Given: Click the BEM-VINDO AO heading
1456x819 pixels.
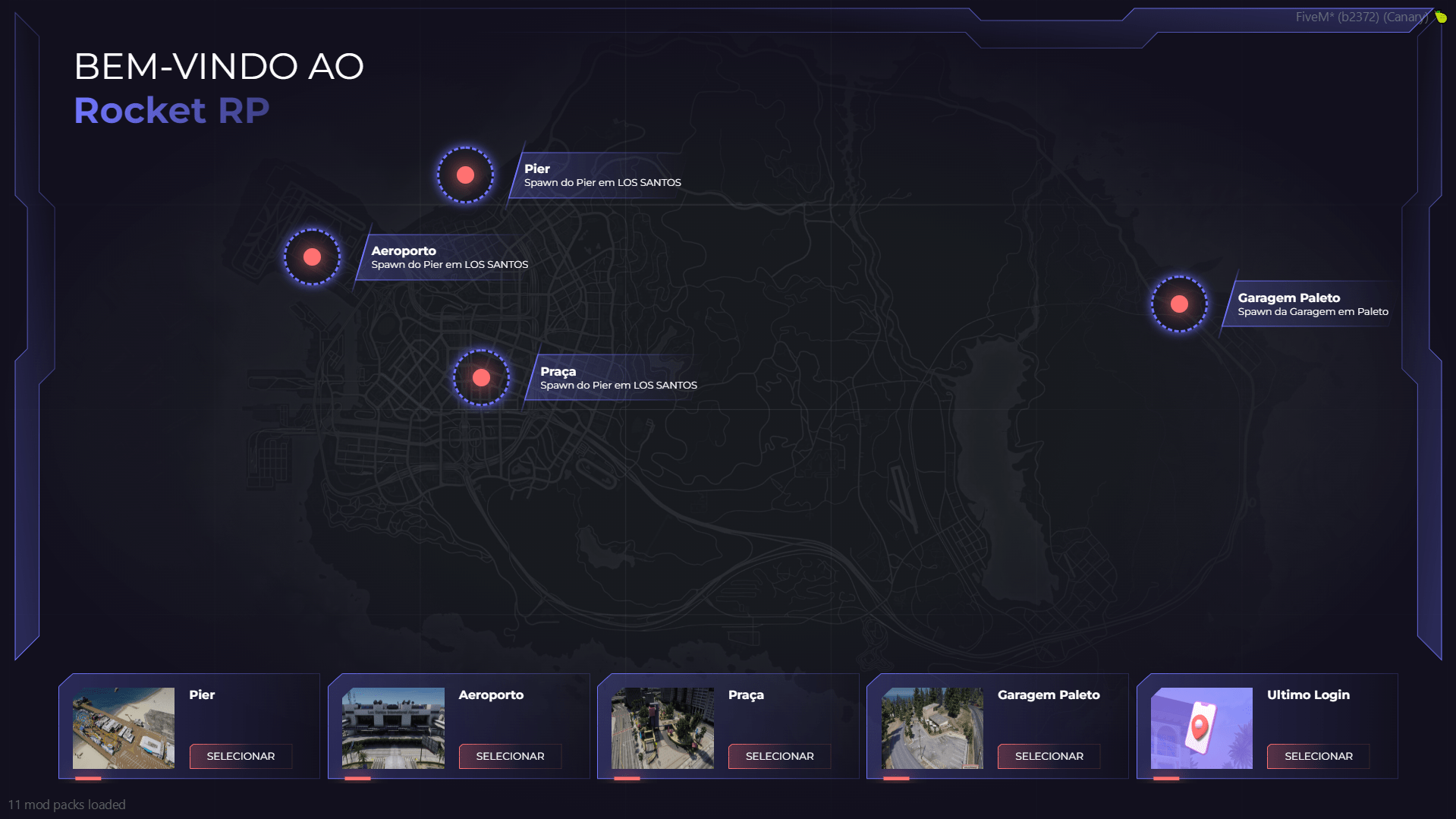Looking at the screenshot, I should click(219, 66).
